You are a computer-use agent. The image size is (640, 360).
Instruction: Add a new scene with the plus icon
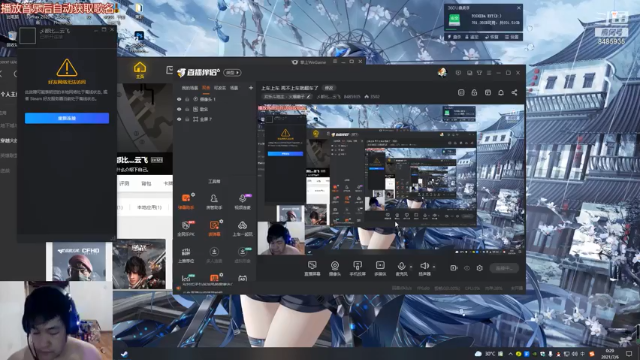coord(251,88)
